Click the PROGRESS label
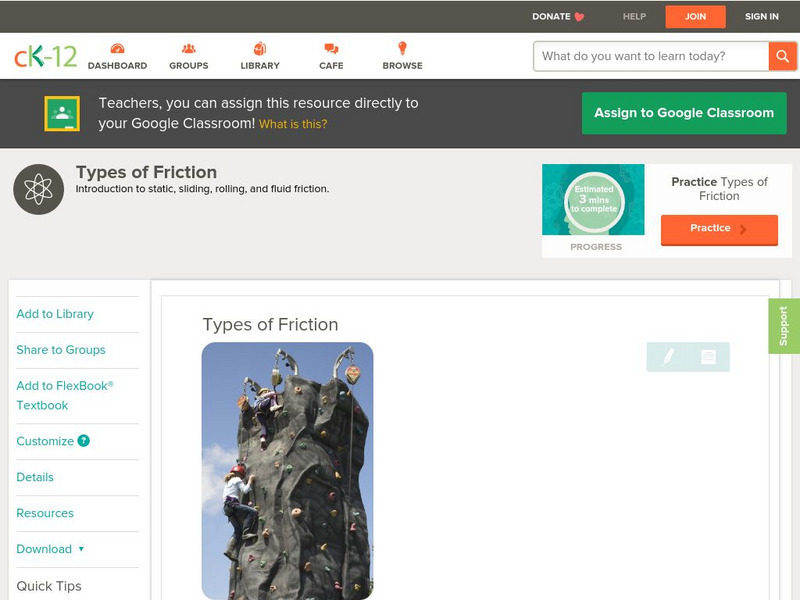The height and width of the screenshot is (600, 800). pos(596,247)
